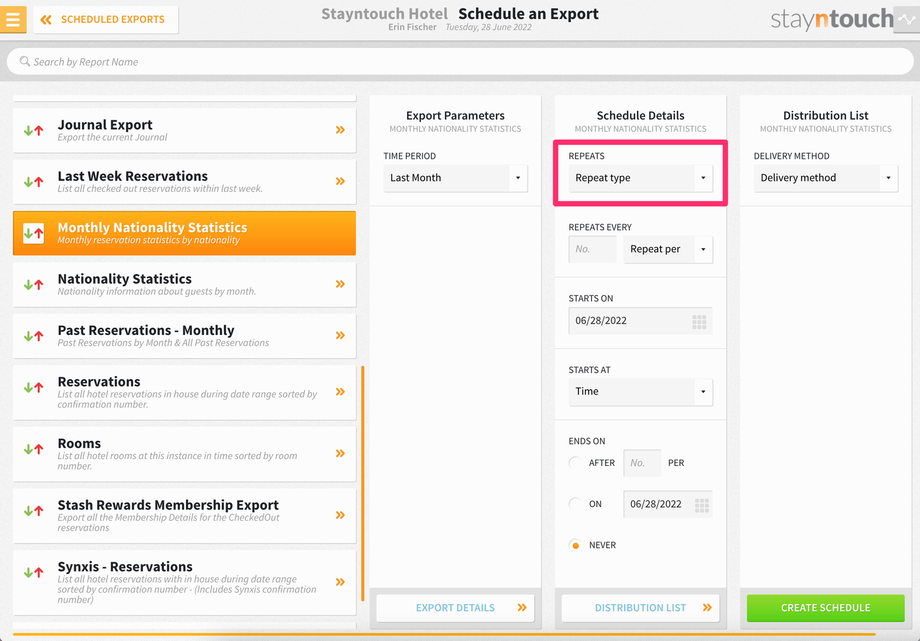Click Nationality Statistics arrows icon
Screen dimensions: 920x641
[x=33, y=284]
